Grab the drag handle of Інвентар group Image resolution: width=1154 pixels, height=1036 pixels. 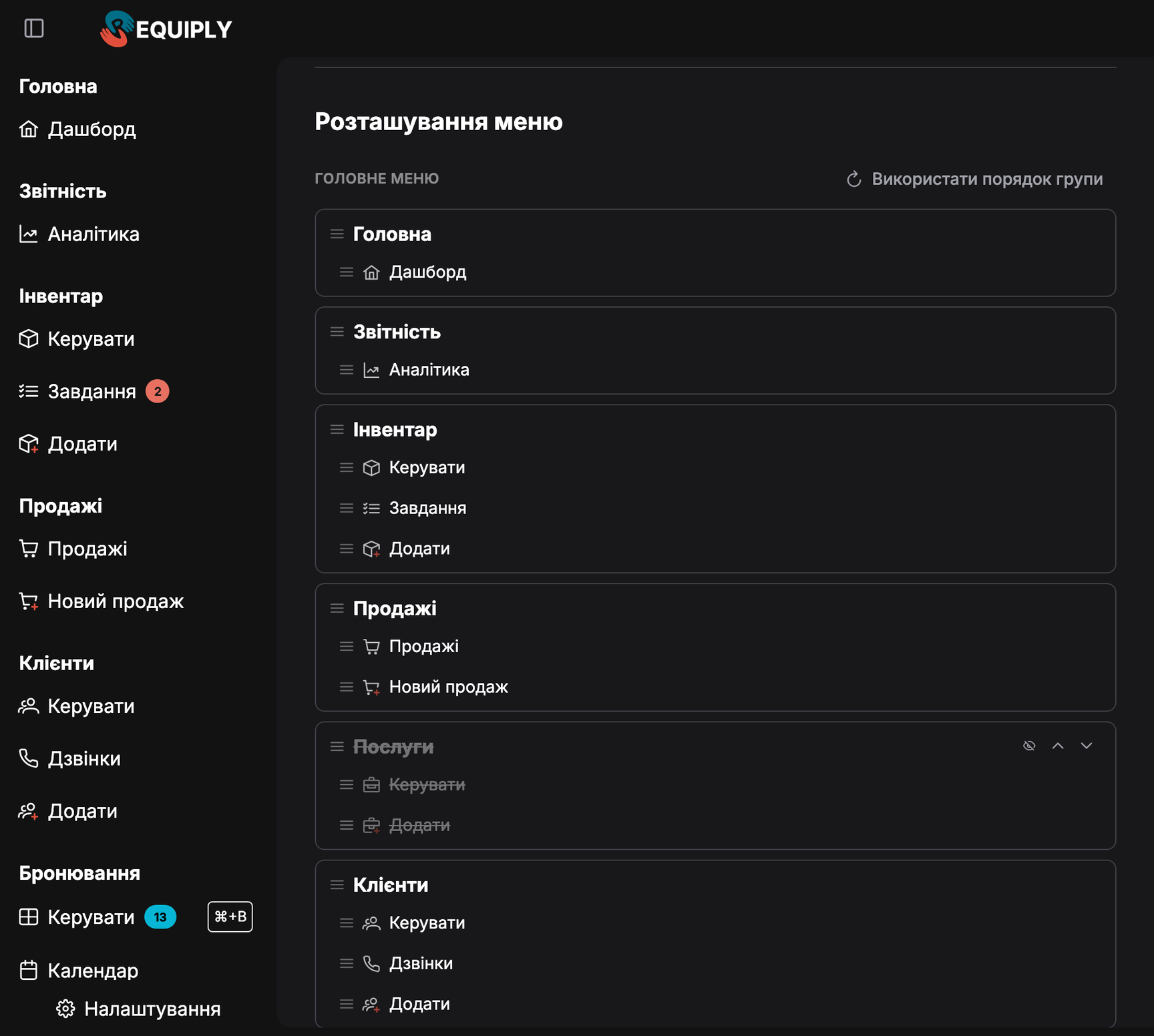[x=337, y=430]
